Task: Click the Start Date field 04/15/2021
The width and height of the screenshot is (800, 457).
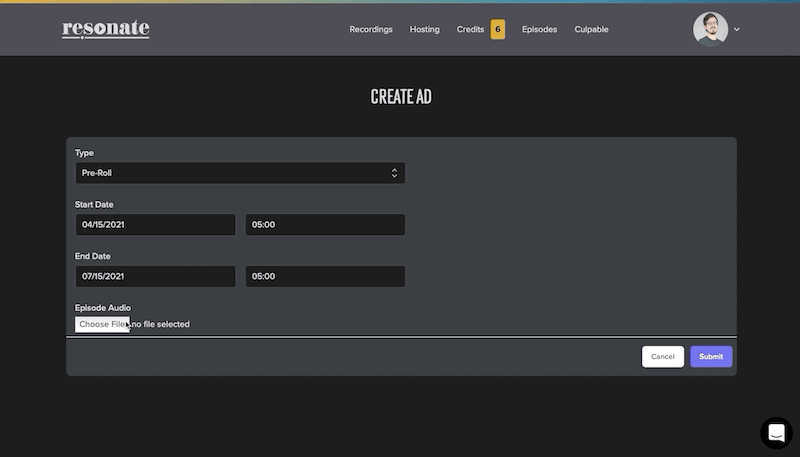Action: point(156,225)
